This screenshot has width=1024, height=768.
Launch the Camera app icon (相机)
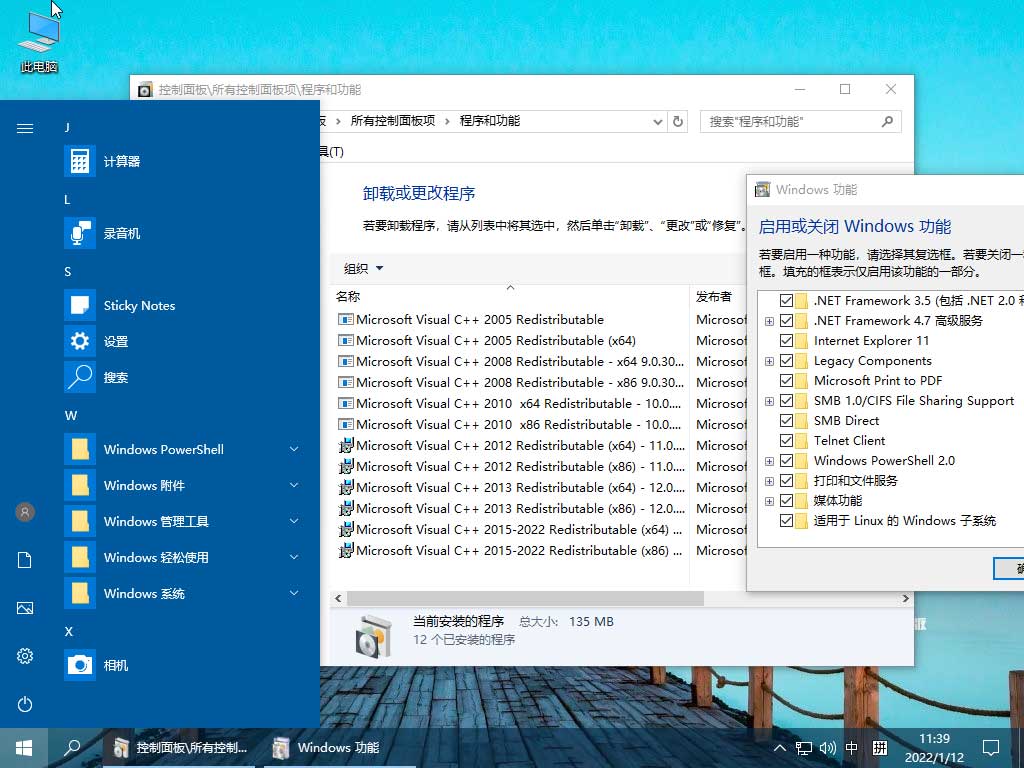coord(80,665)
